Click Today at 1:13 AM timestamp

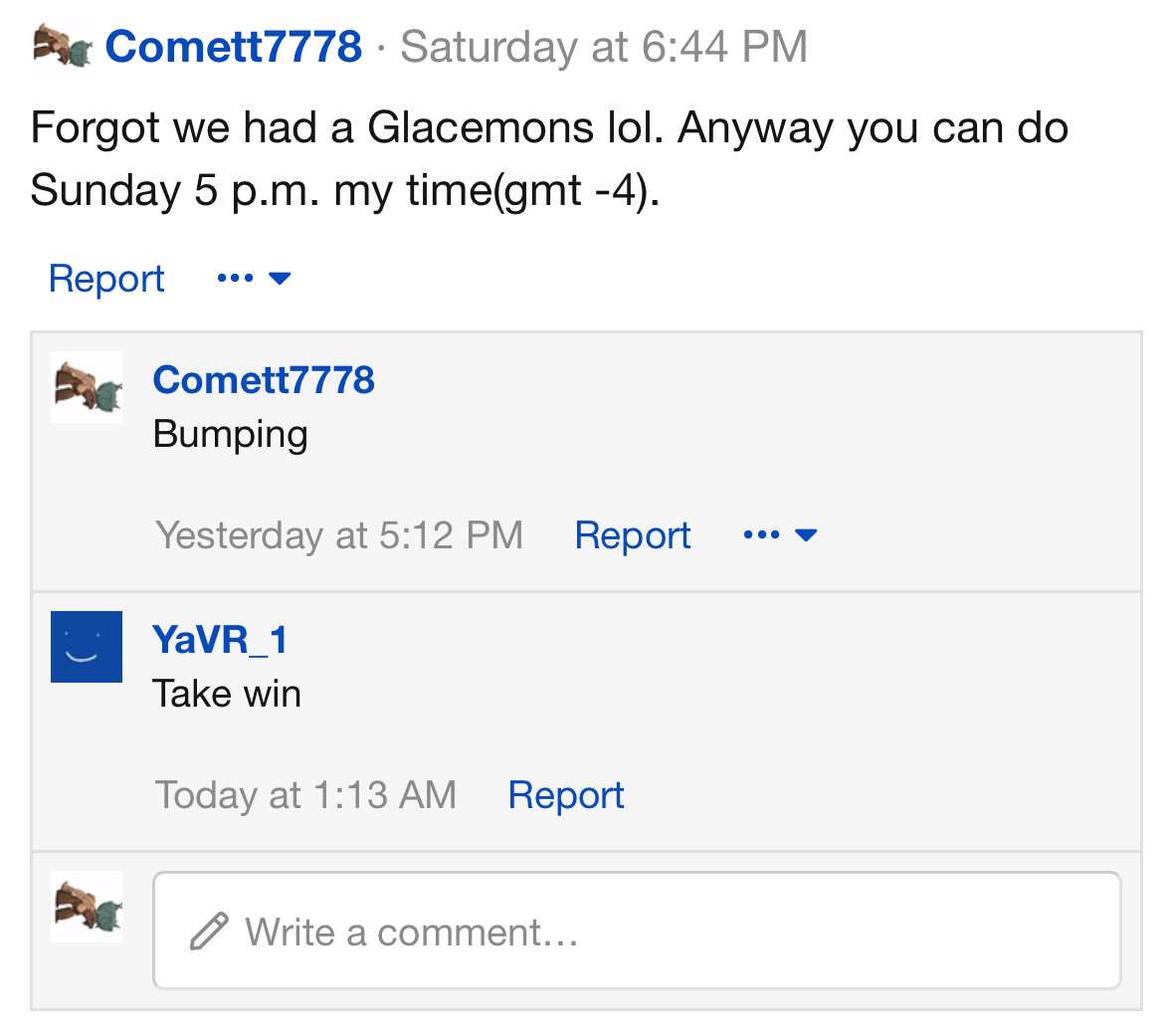(305, 795)
